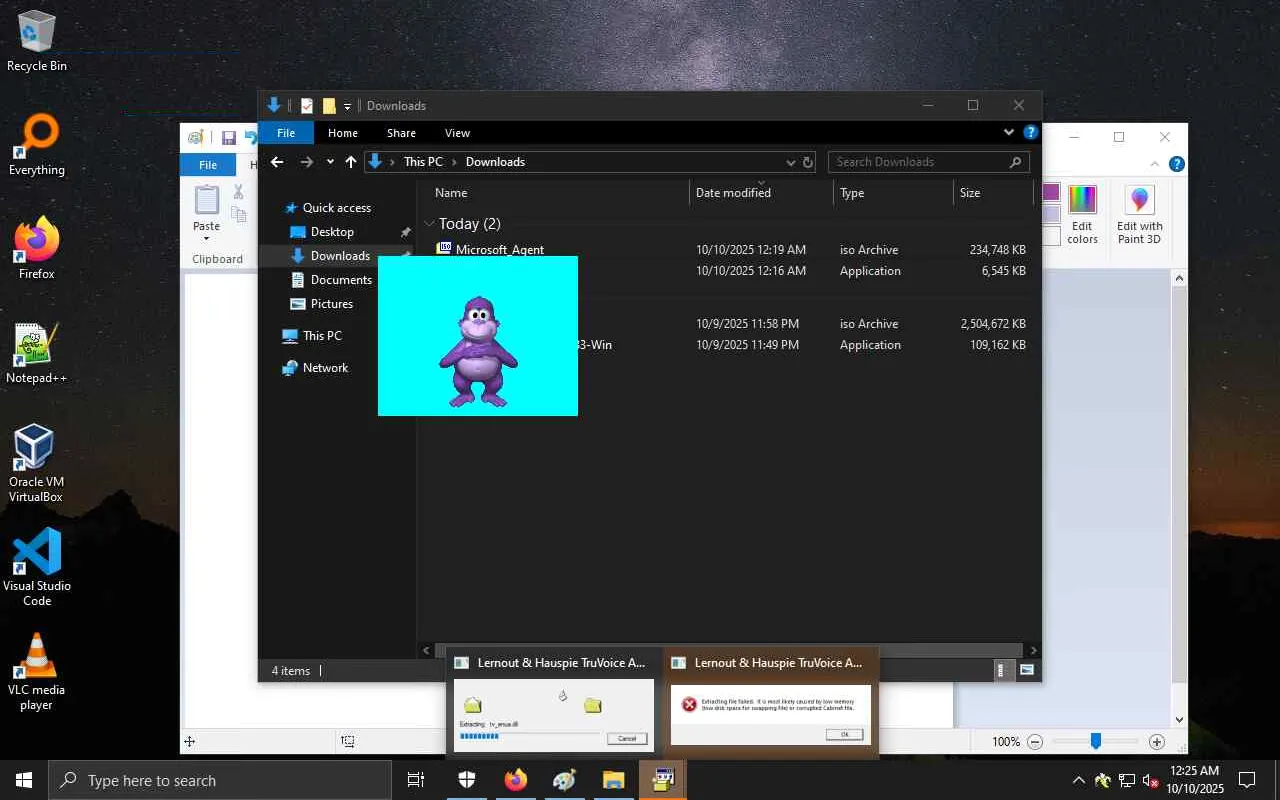This screenshot has width=1280, height=800.
Task: Open Paint help button
Action: 1178,164
